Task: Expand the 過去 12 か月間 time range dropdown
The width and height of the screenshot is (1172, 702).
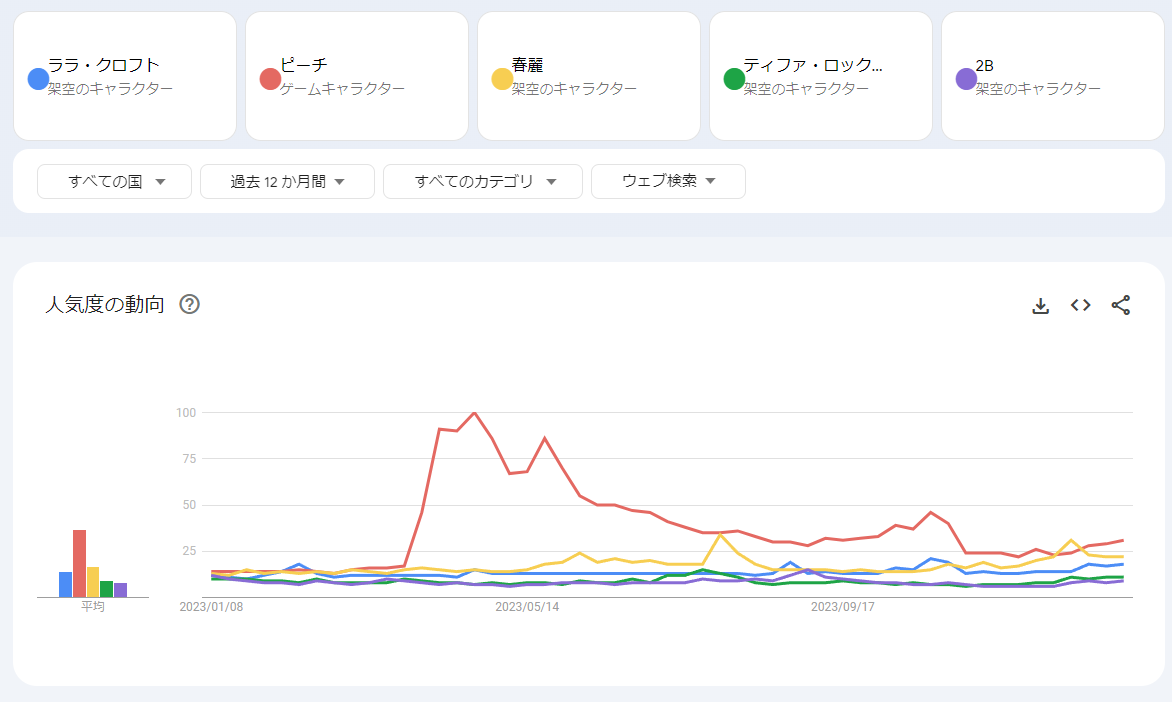Action: pyautogui.click(x=287, y=182)
